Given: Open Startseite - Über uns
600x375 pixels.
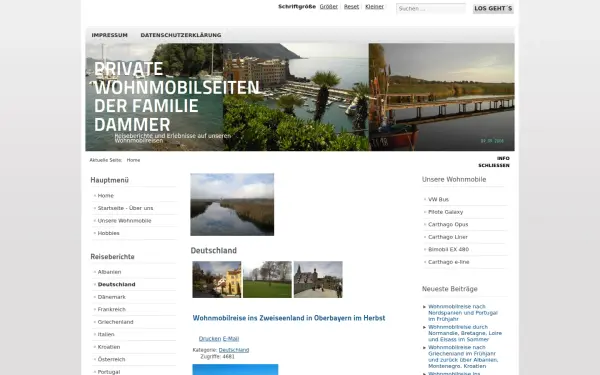Looking at the screenshot, I should pyautogui.click(x=125, y=208).
